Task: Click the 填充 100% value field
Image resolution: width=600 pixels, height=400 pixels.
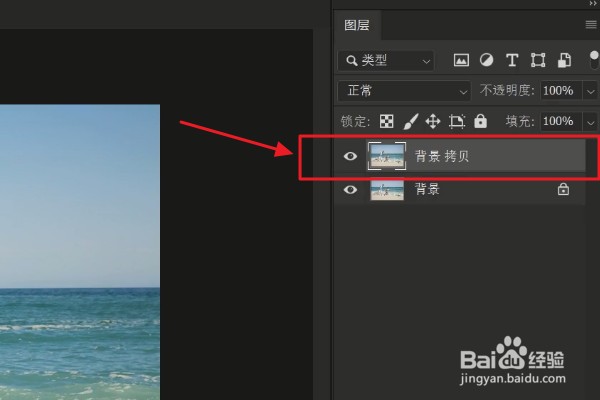Action: tap(561, 122)
